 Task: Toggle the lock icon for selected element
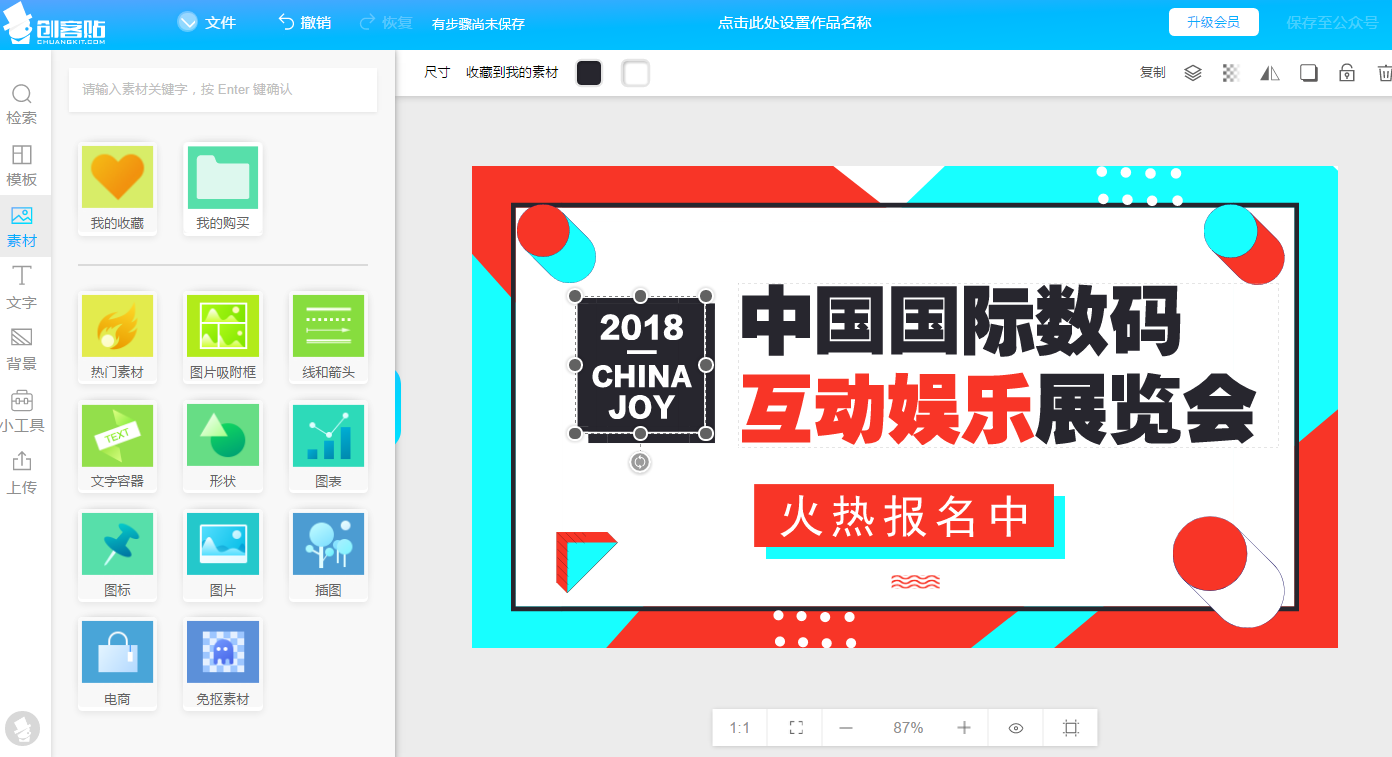pos(1347,73)
